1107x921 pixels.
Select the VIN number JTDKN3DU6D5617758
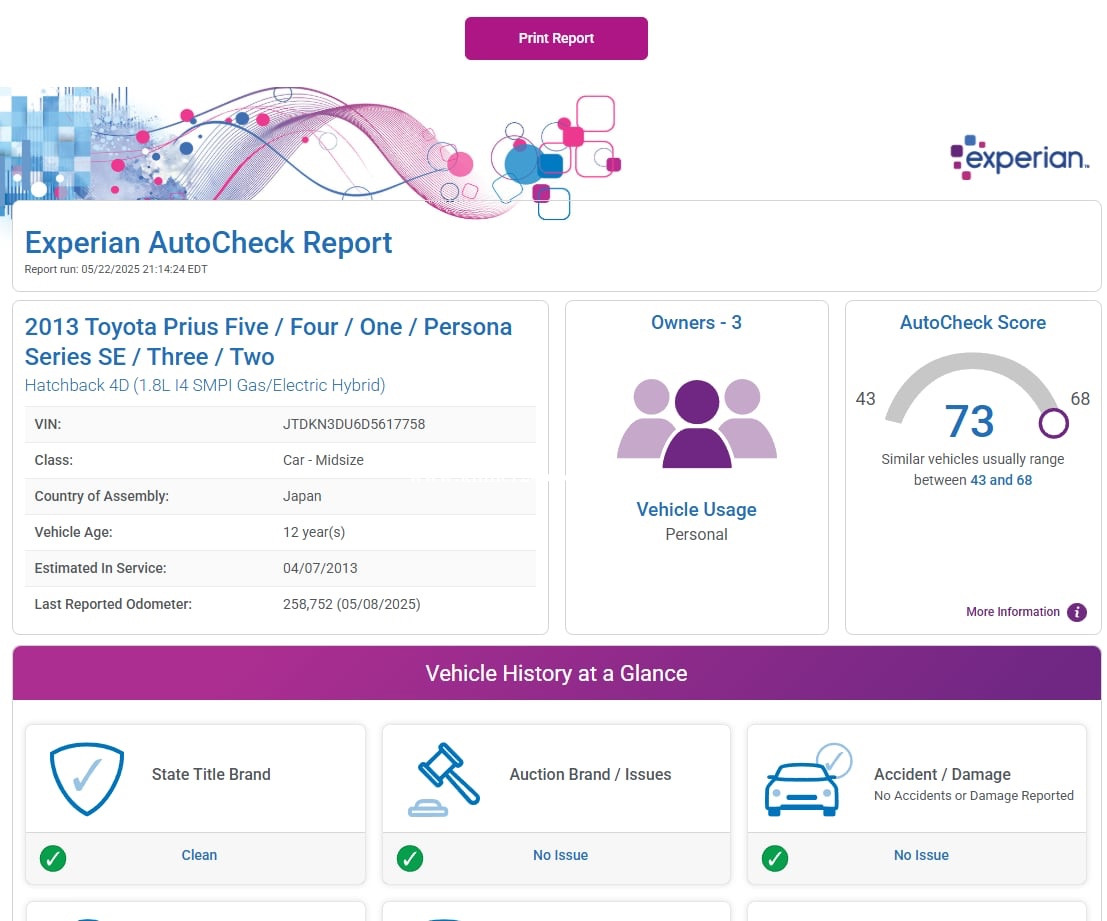pos(354,424)
